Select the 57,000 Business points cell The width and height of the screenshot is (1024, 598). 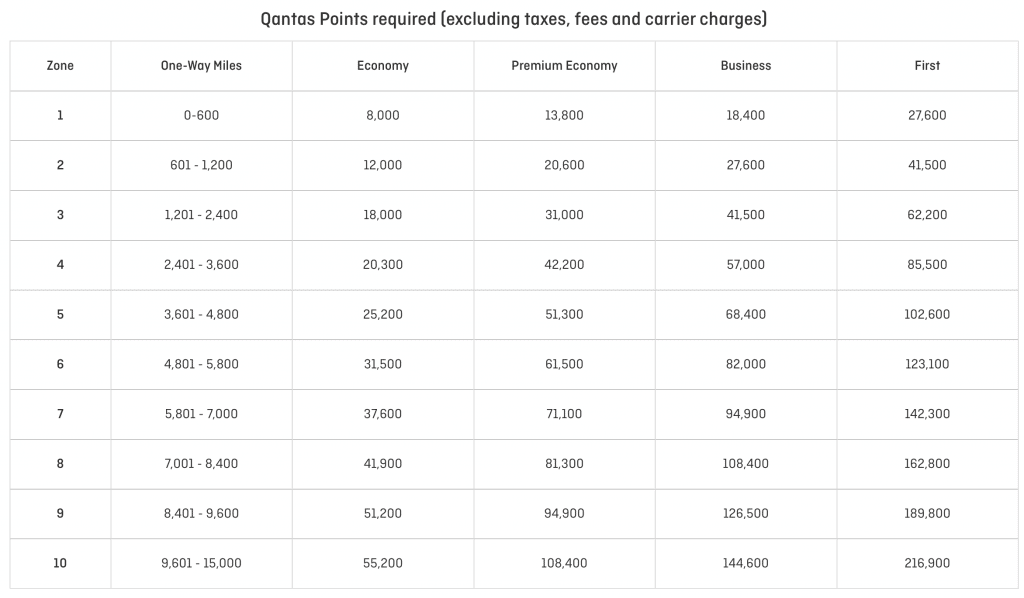(746, 264)
